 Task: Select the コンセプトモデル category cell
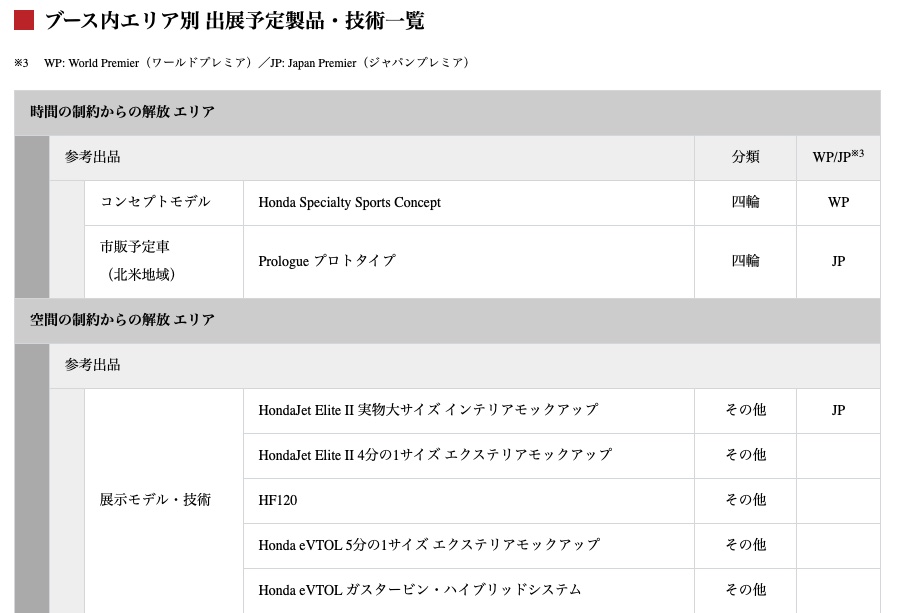(x=155, y=202)
